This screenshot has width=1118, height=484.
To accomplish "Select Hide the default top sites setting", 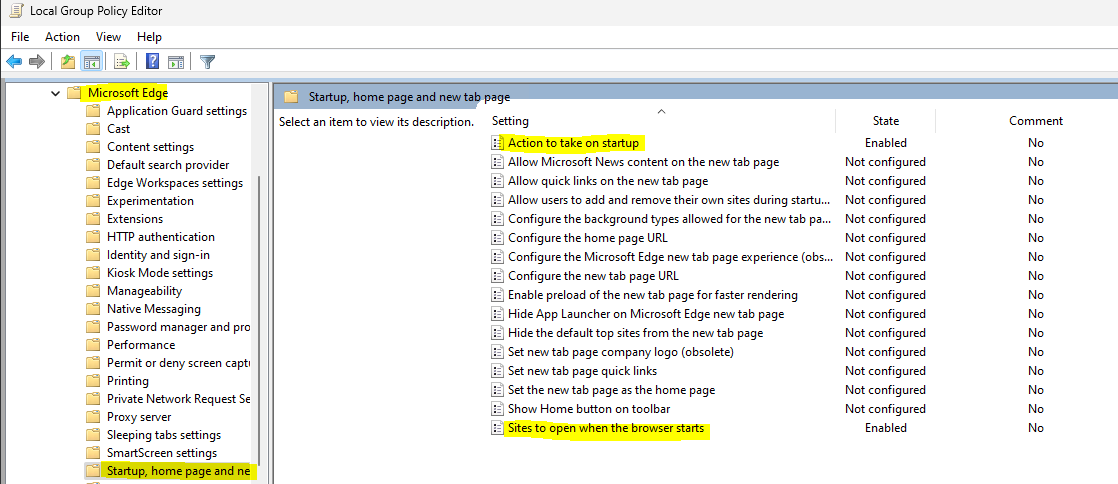I will pos(635,333).
